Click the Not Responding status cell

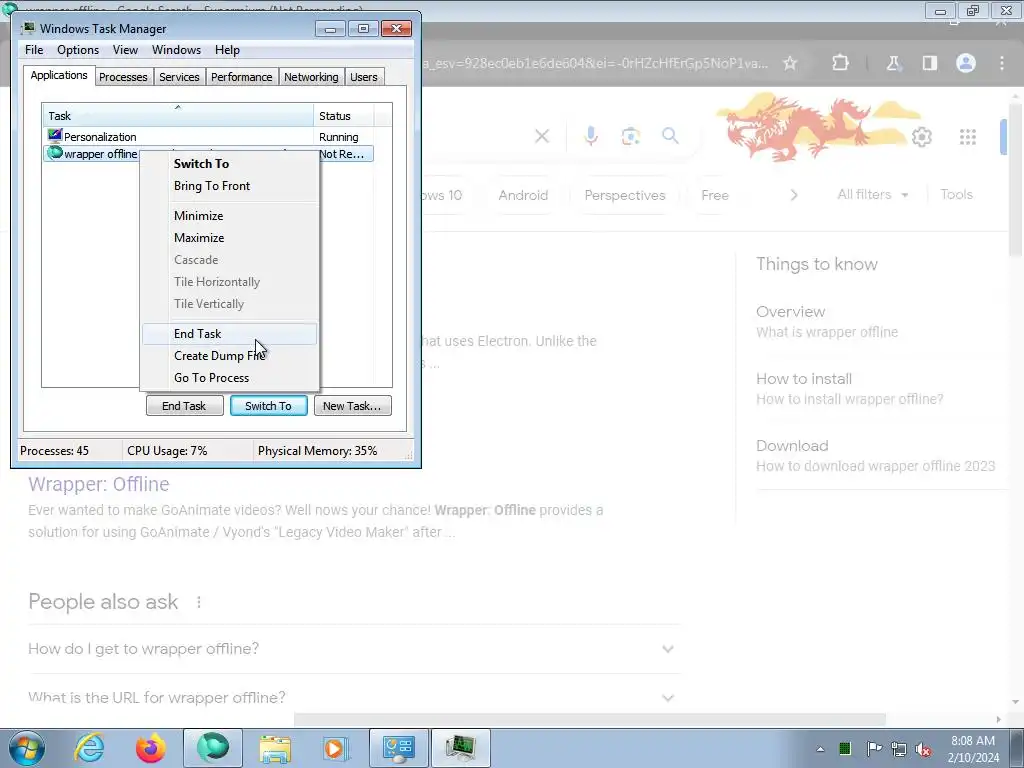tap(342, 154)
